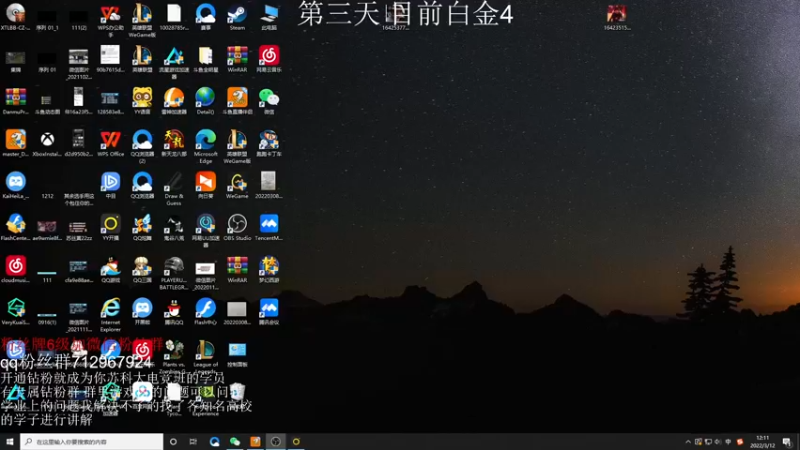Screen dimensions: 800x450
Task: Switch to OBS on taskbar
Action: [276, 441]
